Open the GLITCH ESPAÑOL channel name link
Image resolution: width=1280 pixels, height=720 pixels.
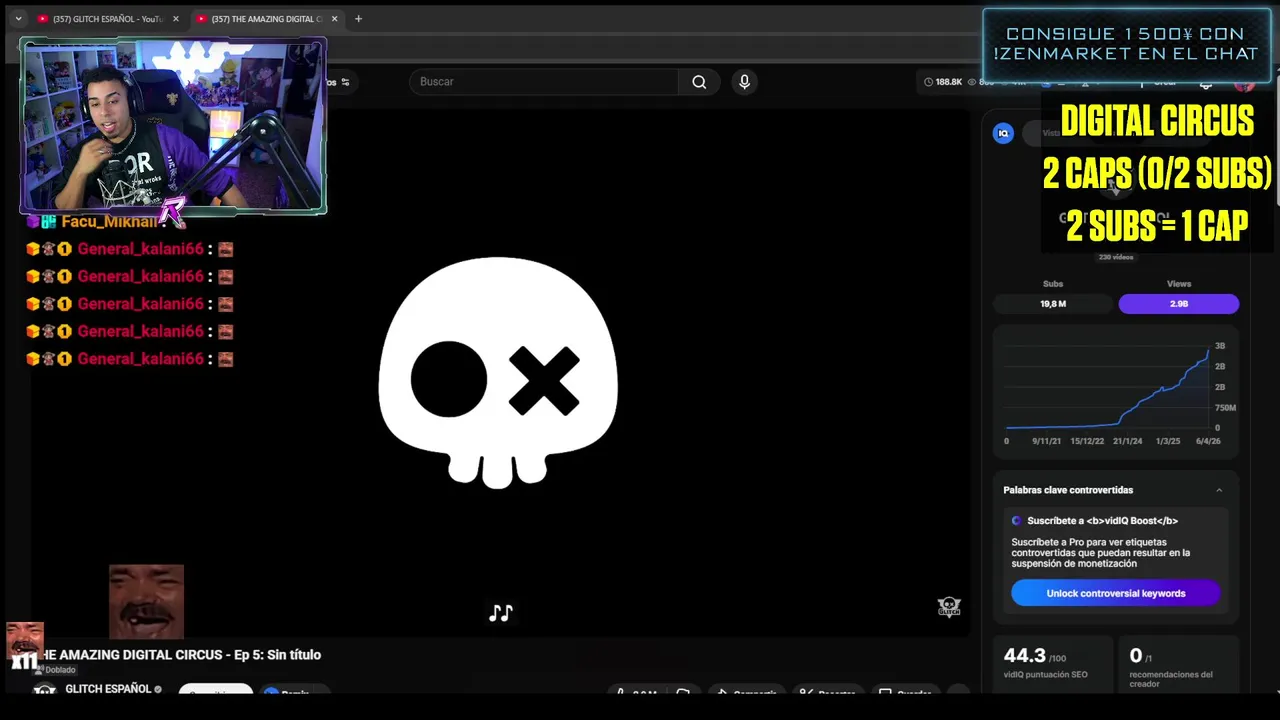108,689
